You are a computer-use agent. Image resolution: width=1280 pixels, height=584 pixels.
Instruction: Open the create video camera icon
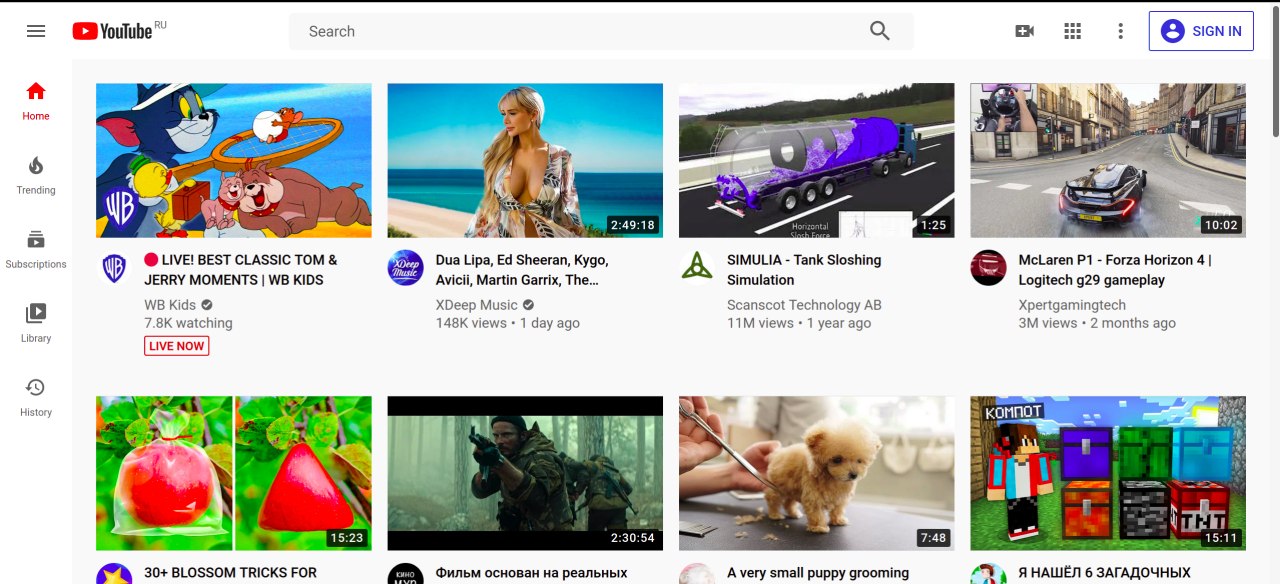pyautogui.click(x=1024, y=31)
